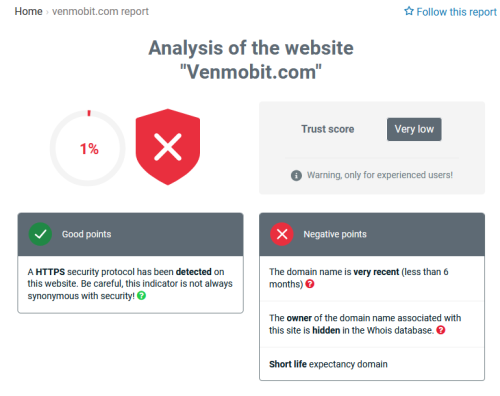Click the green help icon after HTTPS note
500x396 pixels.
pos(141,295)
